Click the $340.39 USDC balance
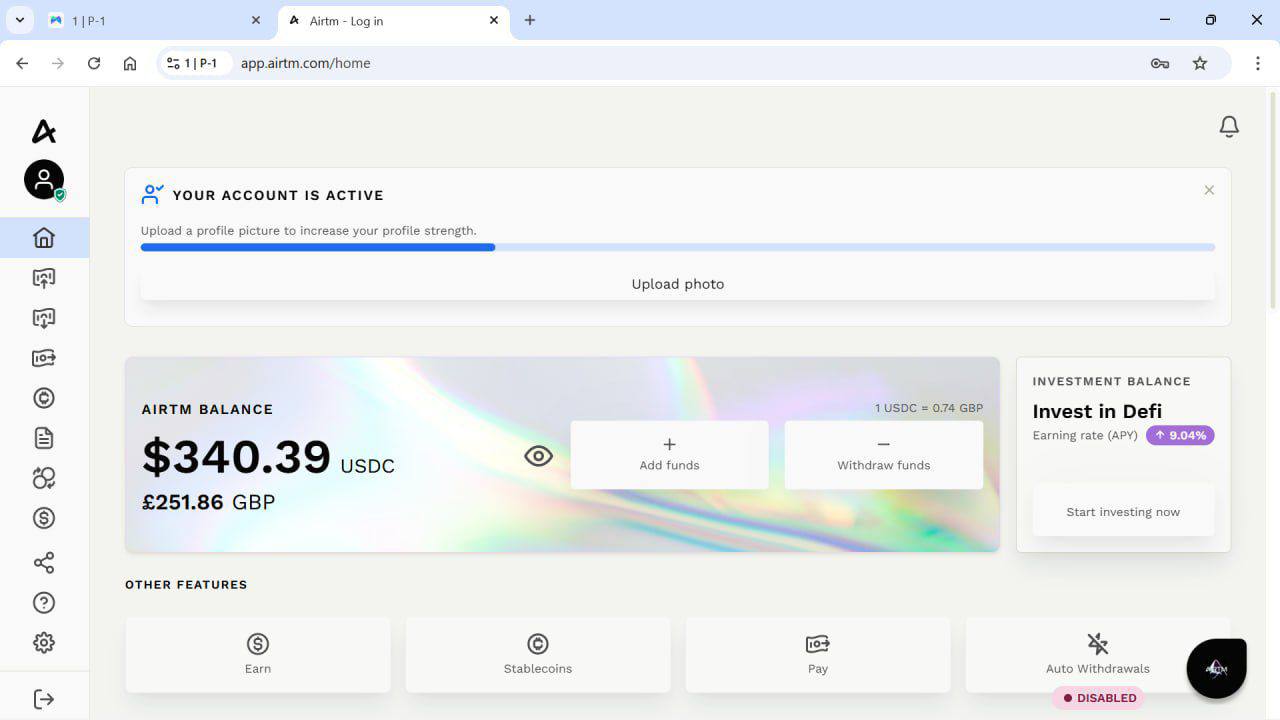The image size is (1280, 720). [x=268, y=457]
